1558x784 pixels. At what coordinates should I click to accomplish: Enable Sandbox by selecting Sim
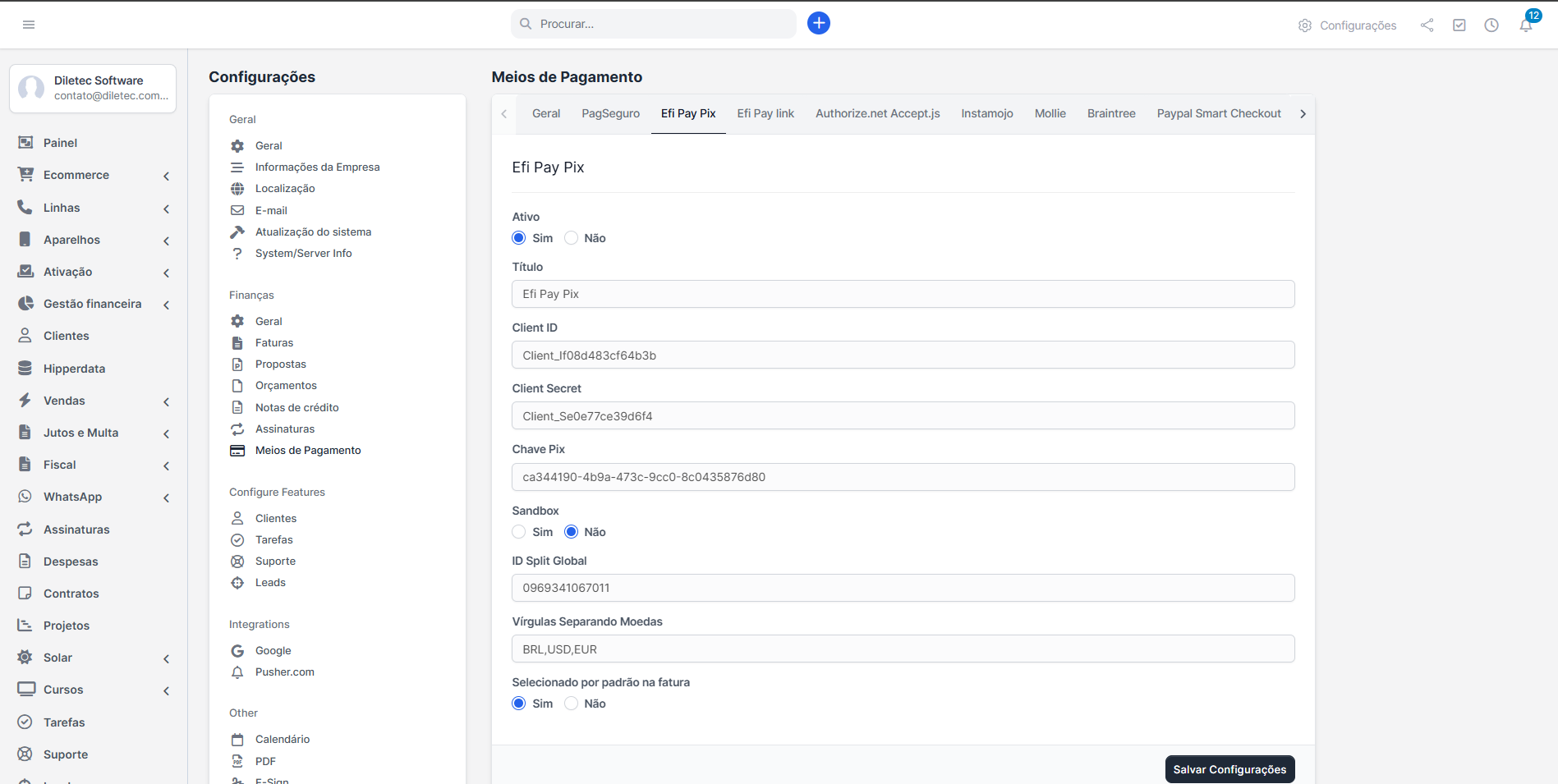coord(519,532)
